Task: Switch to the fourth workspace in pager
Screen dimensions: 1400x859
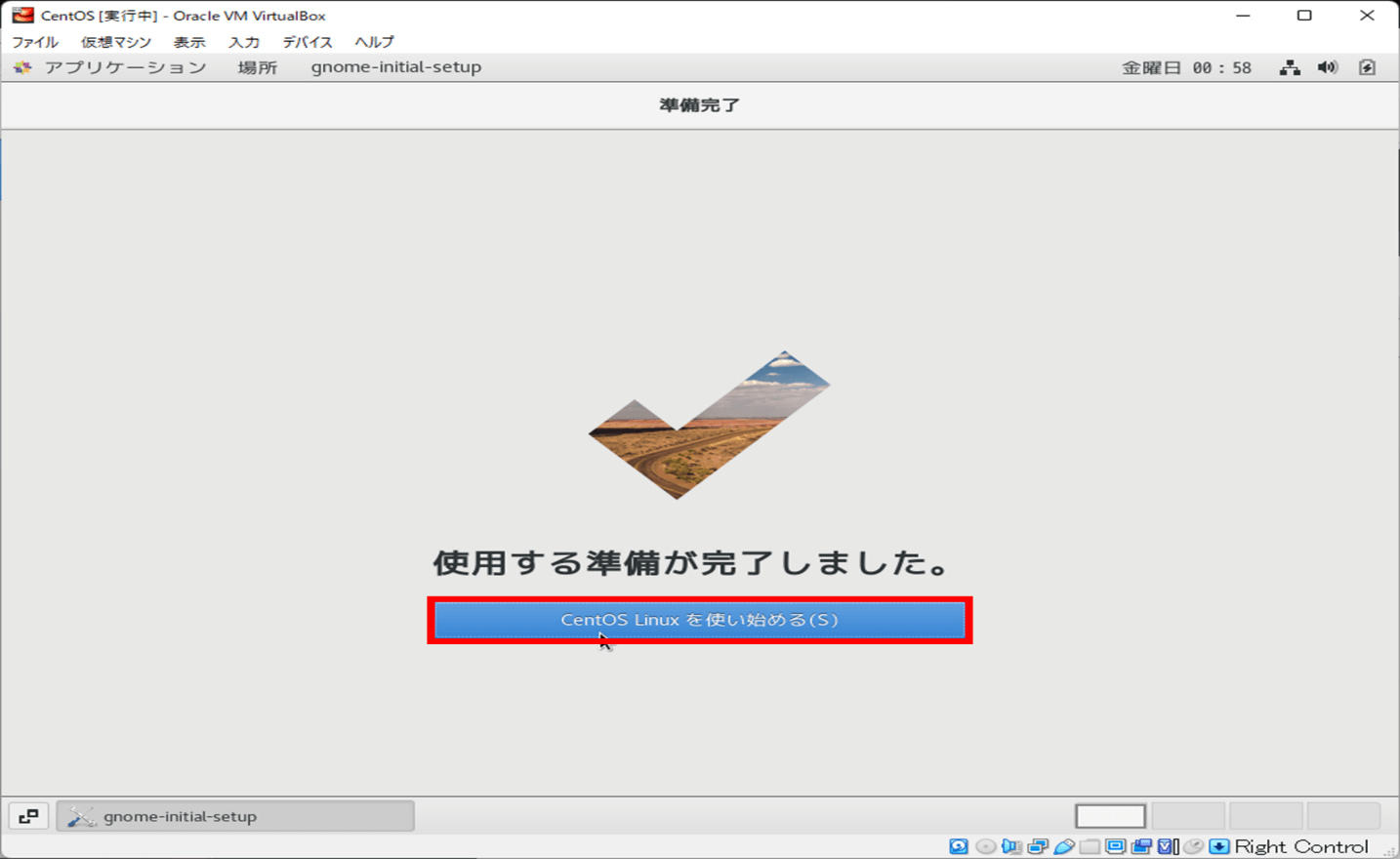Action: (x=1343, y=816)
